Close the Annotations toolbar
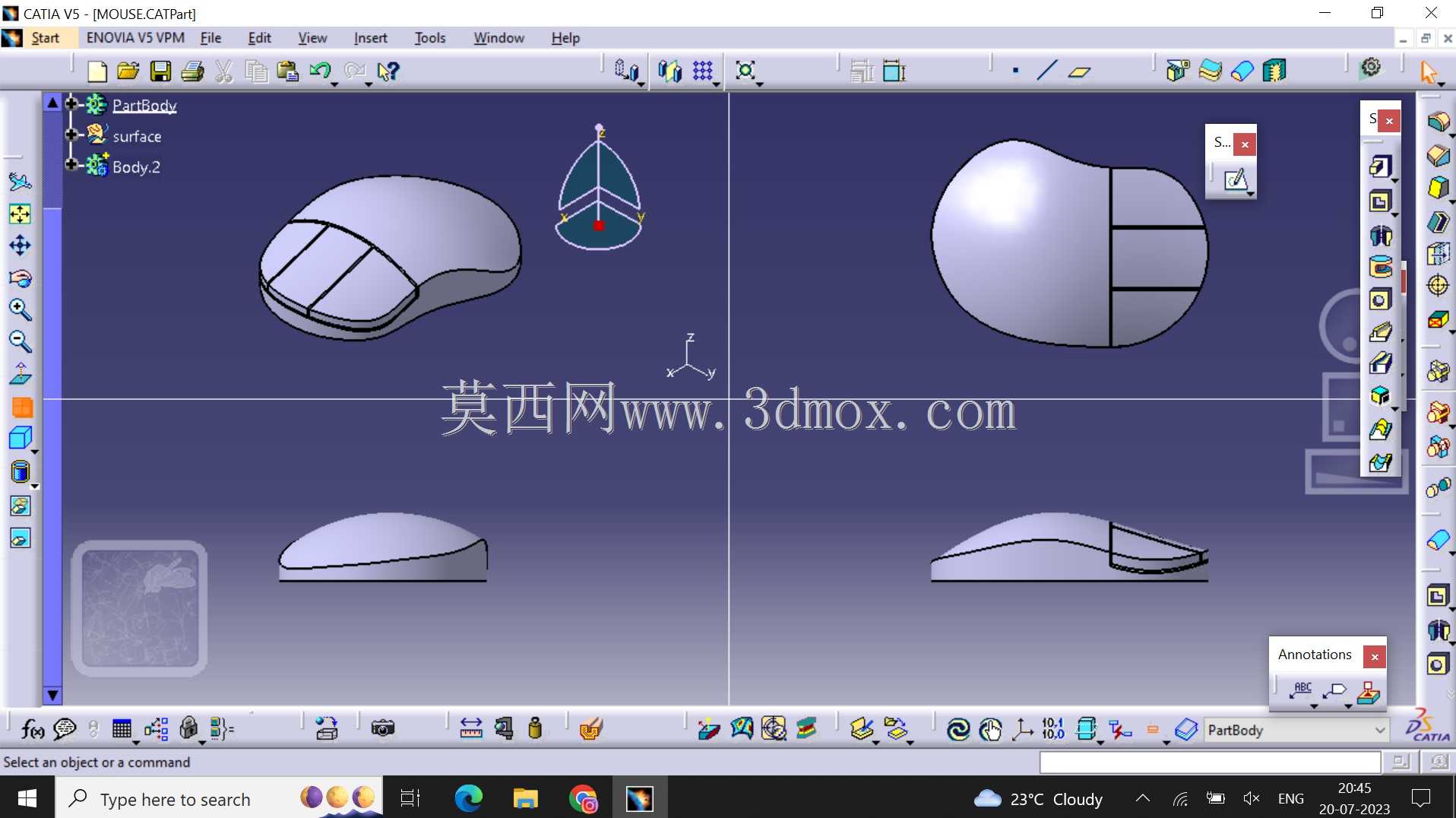This screenshot has height=818, width=1456. [1375, 657]
